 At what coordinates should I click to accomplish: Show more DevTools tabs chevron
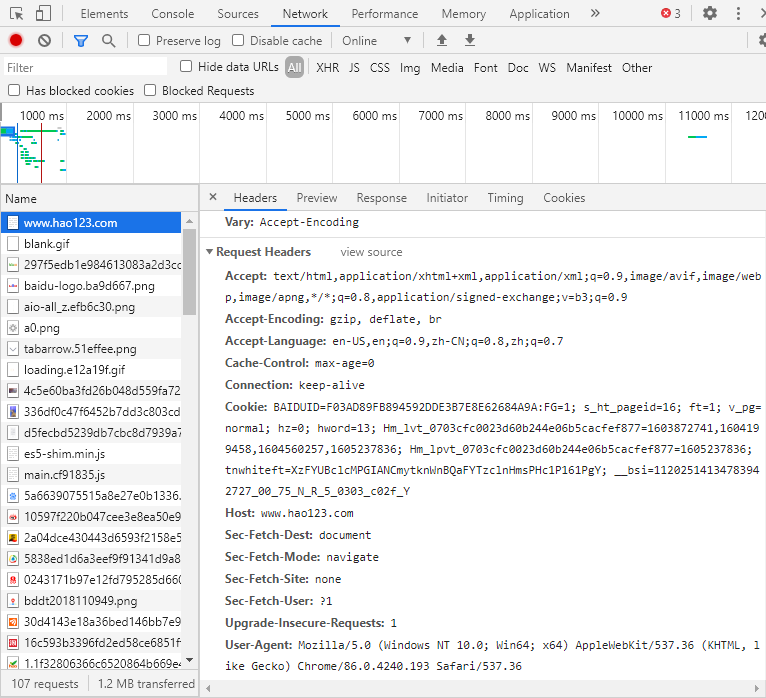[595, 13]
